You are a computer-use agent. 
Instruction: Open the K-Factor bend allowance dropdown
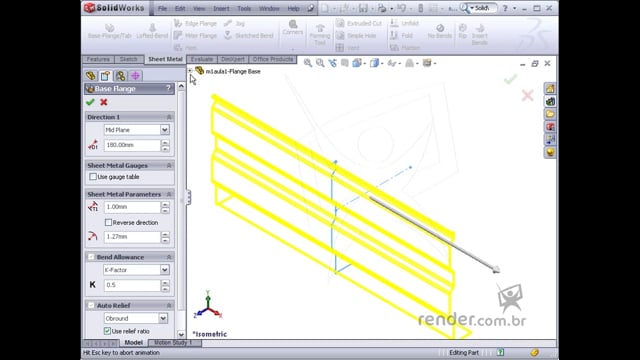pyautogui.click(x=164, y=270)
